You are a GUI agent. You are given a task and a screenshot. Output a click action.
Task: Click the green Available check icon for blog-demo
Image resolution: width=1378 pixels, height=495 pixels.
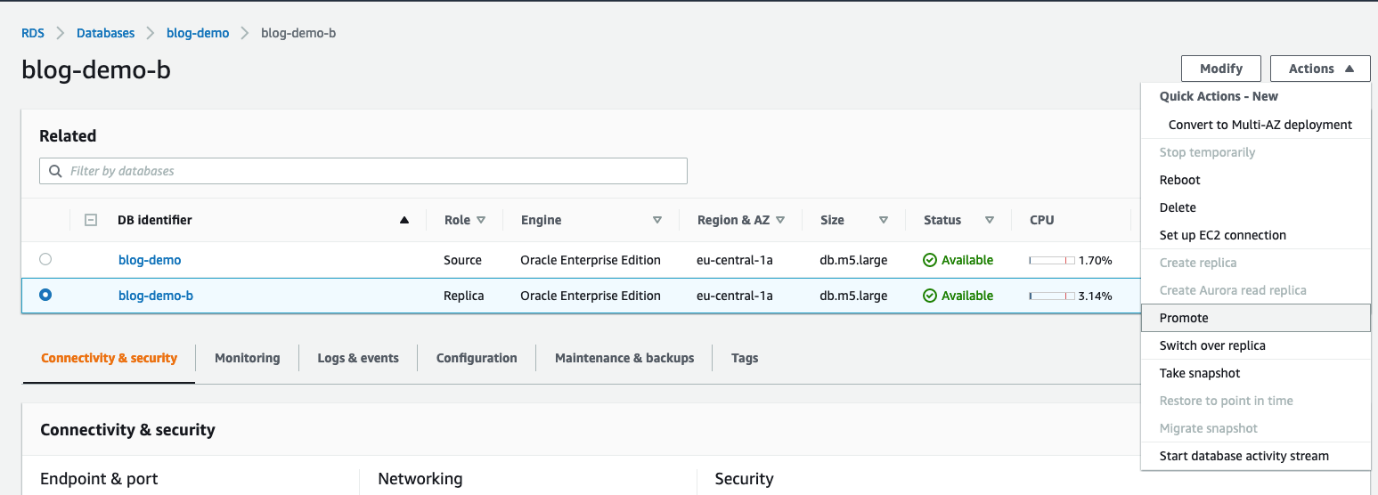[x=929, y=260]
